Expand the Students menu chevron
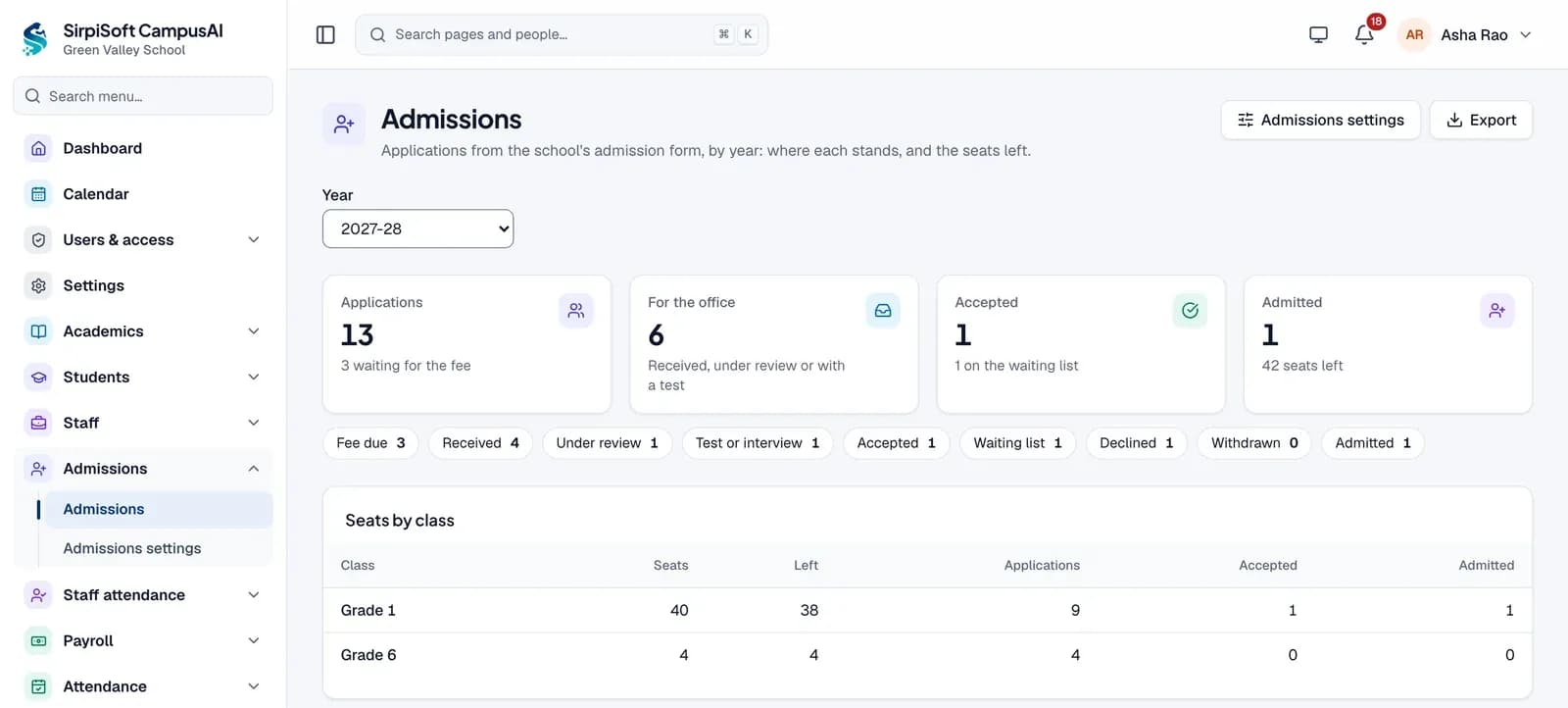Viewport: 1568px width, 708px height. pos(254,377)
